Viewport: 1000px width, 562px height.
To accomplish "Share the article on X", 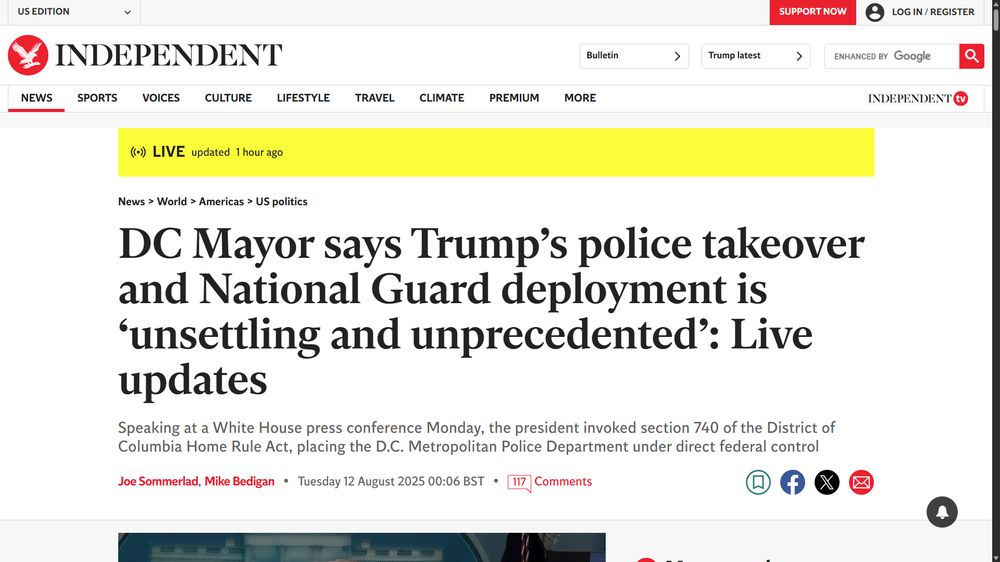I will tap(827, 482).
